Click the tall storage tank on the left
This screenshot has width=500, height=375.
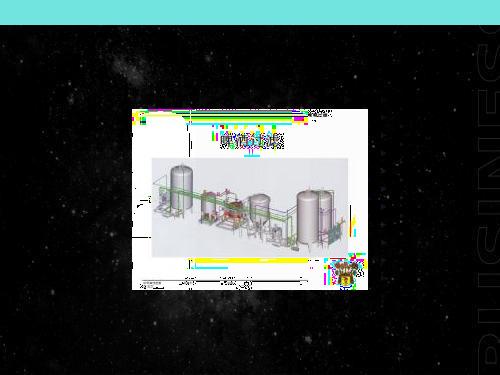pyautogui.click(x=181, y=188)
